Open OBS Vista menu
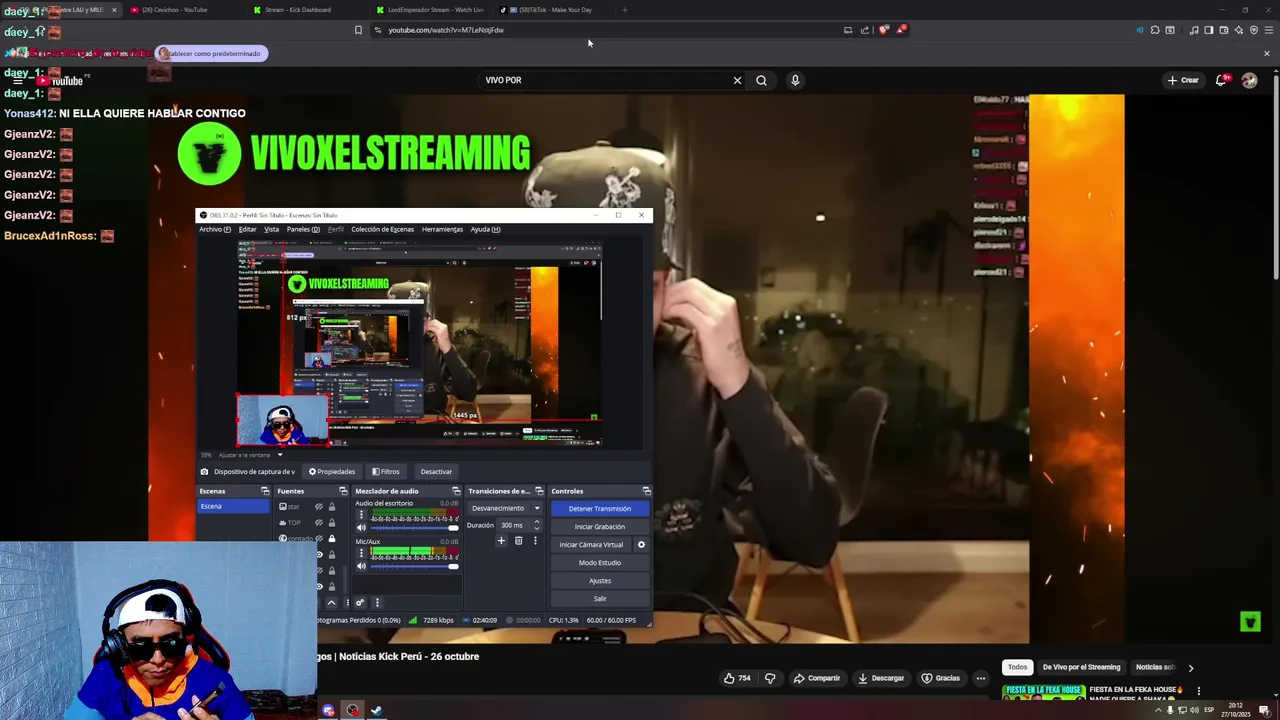1280x720 pixels. click(x=271, y=229)
